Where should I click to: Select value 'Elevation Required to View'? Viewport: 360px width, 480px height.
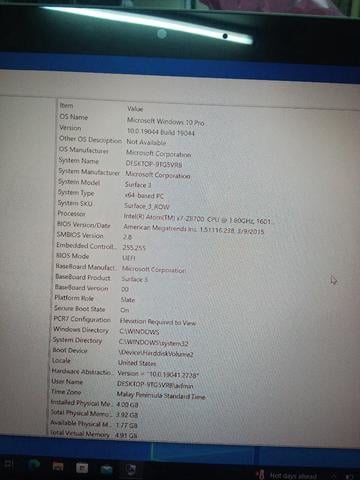pos(158,322)
